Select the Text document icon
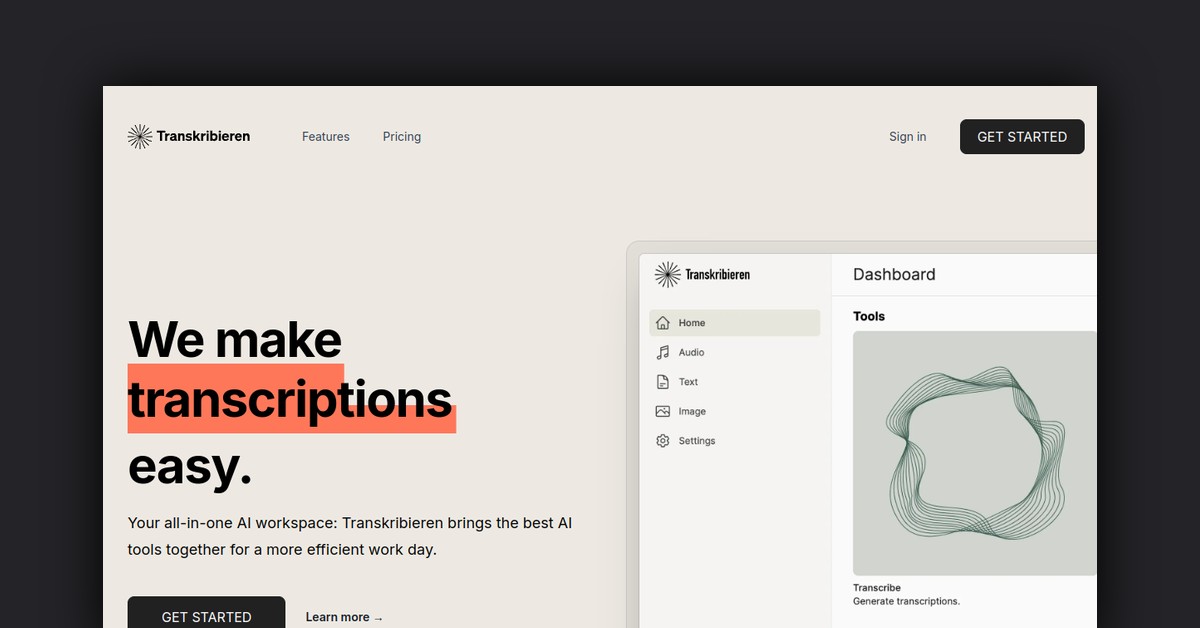 662,382
